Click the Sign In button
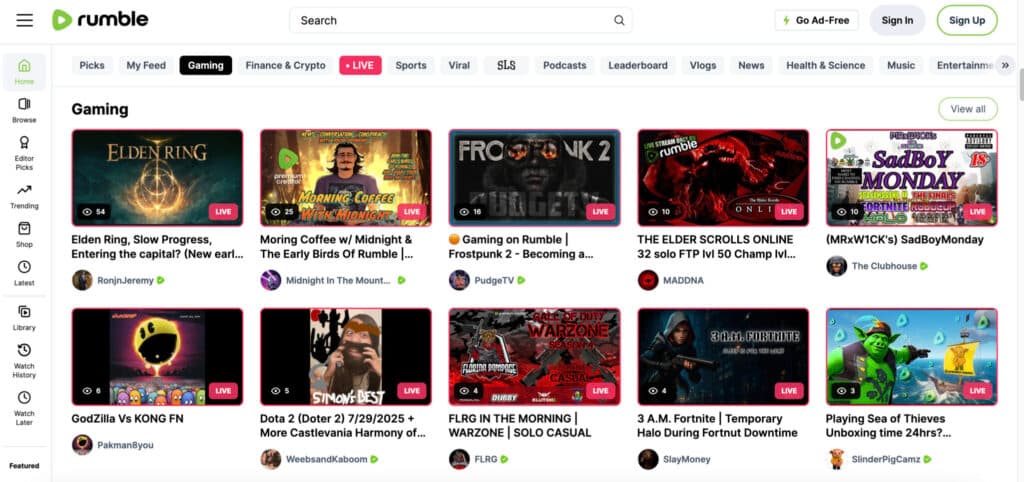This screenshot has width=1024, height=482. tap(897, 20)
